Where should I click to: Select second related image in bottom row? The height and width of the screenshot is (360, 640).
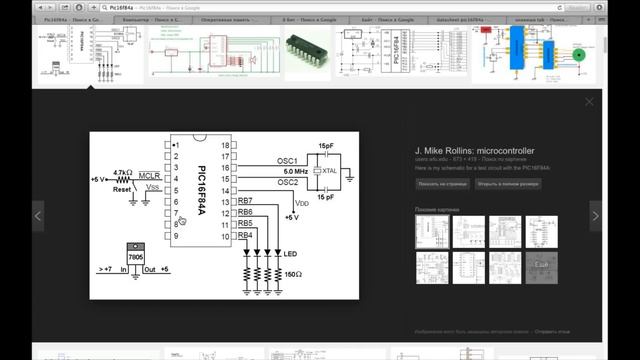pos(469,268)
